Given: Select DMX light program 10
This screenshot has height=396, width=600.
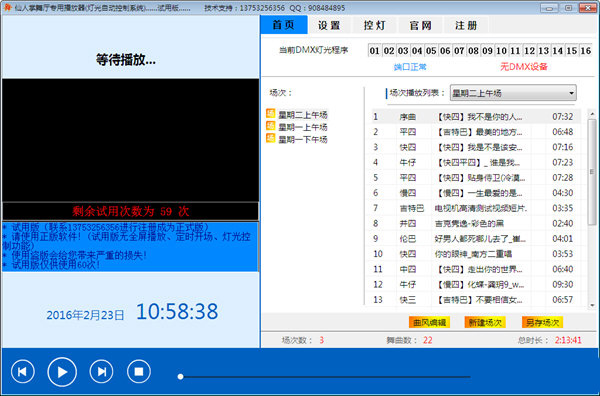Looking at the screenshot, I should (501, 51).
